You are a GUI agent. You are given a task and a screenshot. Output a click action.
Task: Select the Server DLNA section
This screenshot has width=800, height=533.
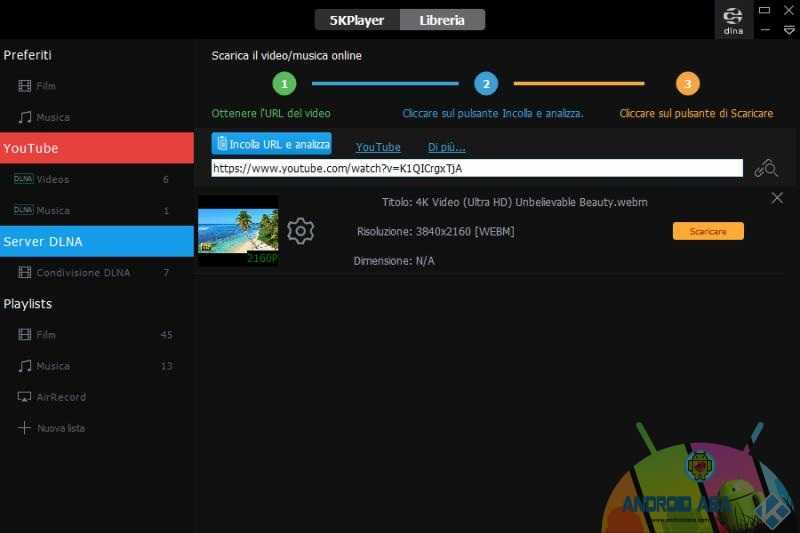coord(97,241)
